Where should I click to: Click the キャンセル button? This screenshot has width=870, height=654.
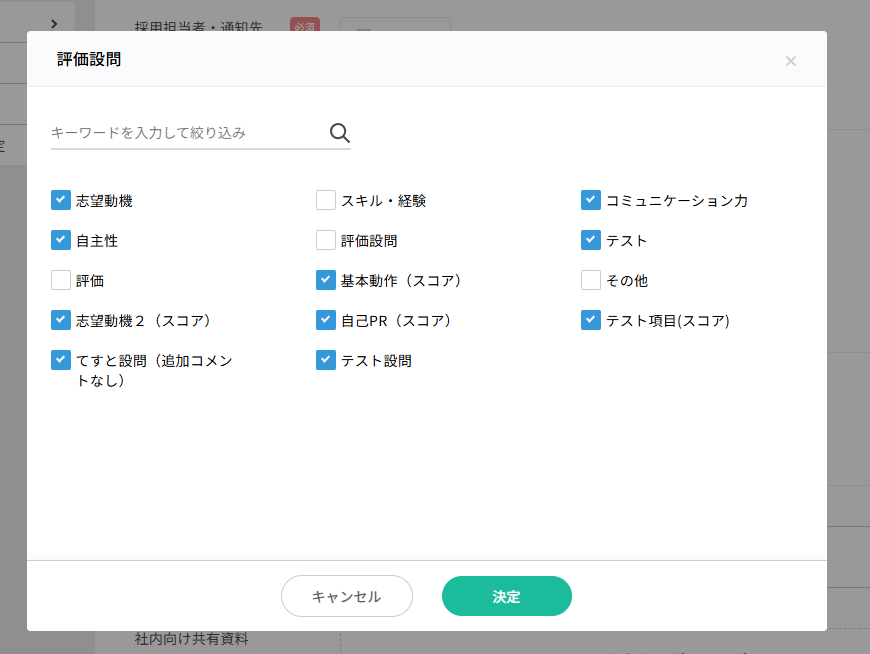(346, 596)
